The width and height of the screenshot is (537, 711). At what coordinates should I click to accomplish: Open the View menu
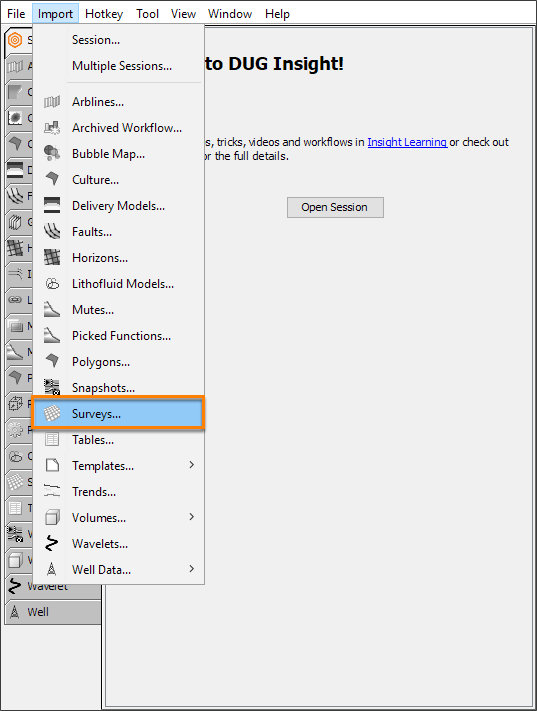(183, 14)
